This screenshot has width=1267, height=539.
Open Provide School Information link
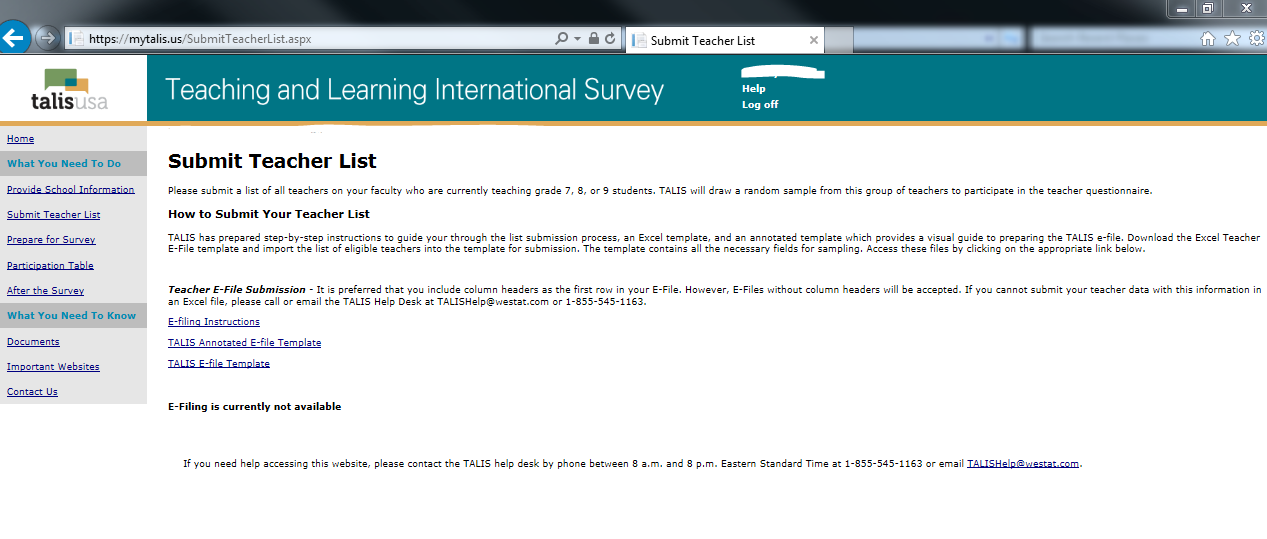tap(70, 189)
